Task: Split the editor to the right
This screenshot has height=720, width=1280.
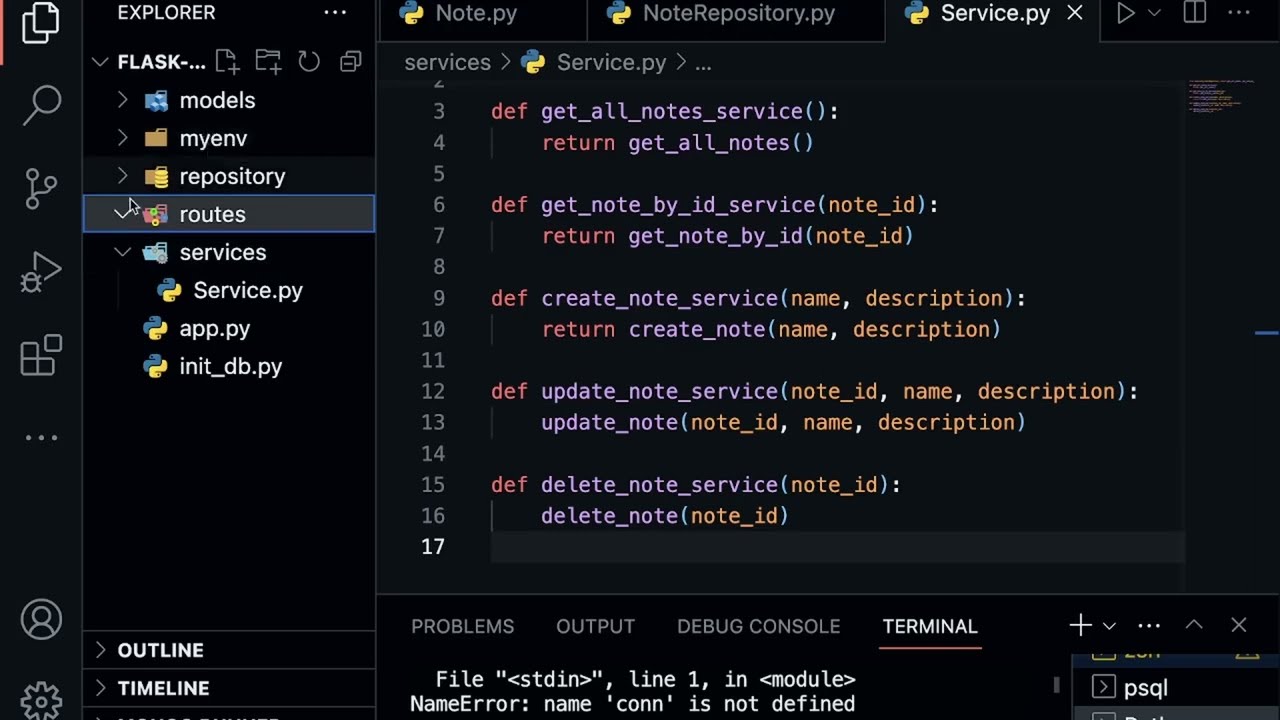Action: (x=1194, y=13)
